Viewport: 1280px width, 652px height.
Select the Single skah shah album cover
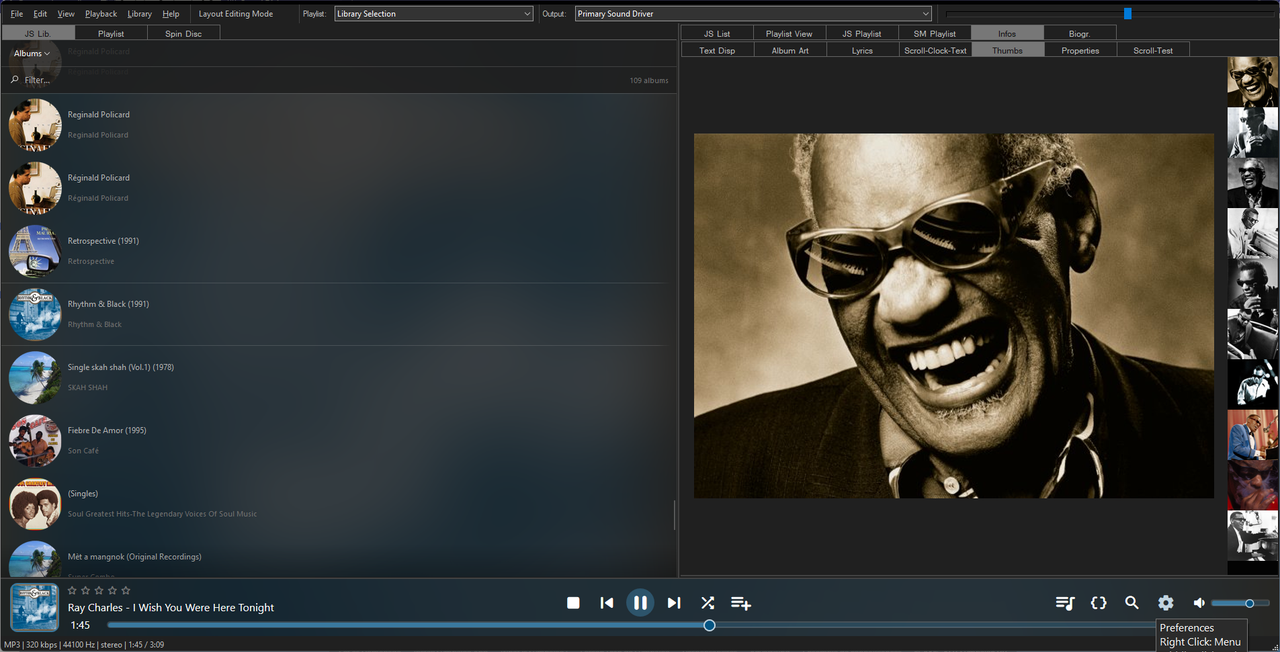click(x=35, y=377)
